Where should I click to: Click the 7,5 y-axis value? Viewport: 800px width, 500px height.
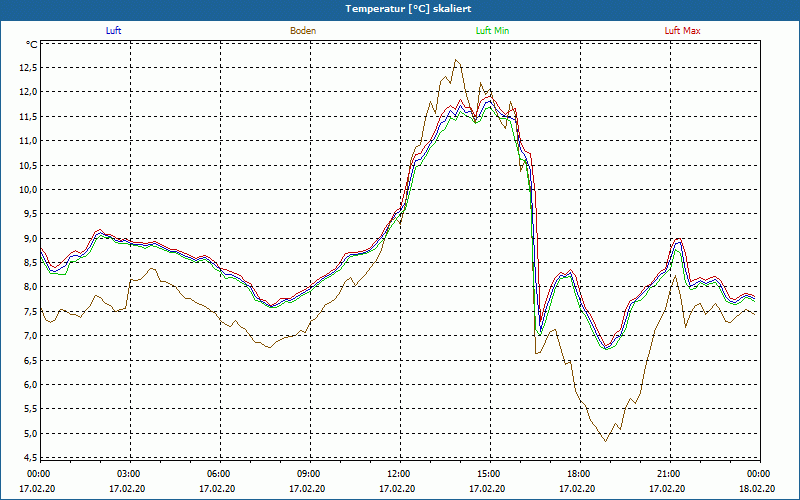pos(29,311)
